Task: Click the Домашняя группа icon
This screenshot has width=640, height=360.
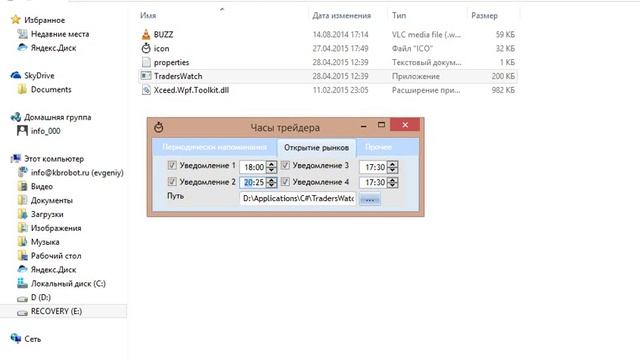Action: [16, 117]
